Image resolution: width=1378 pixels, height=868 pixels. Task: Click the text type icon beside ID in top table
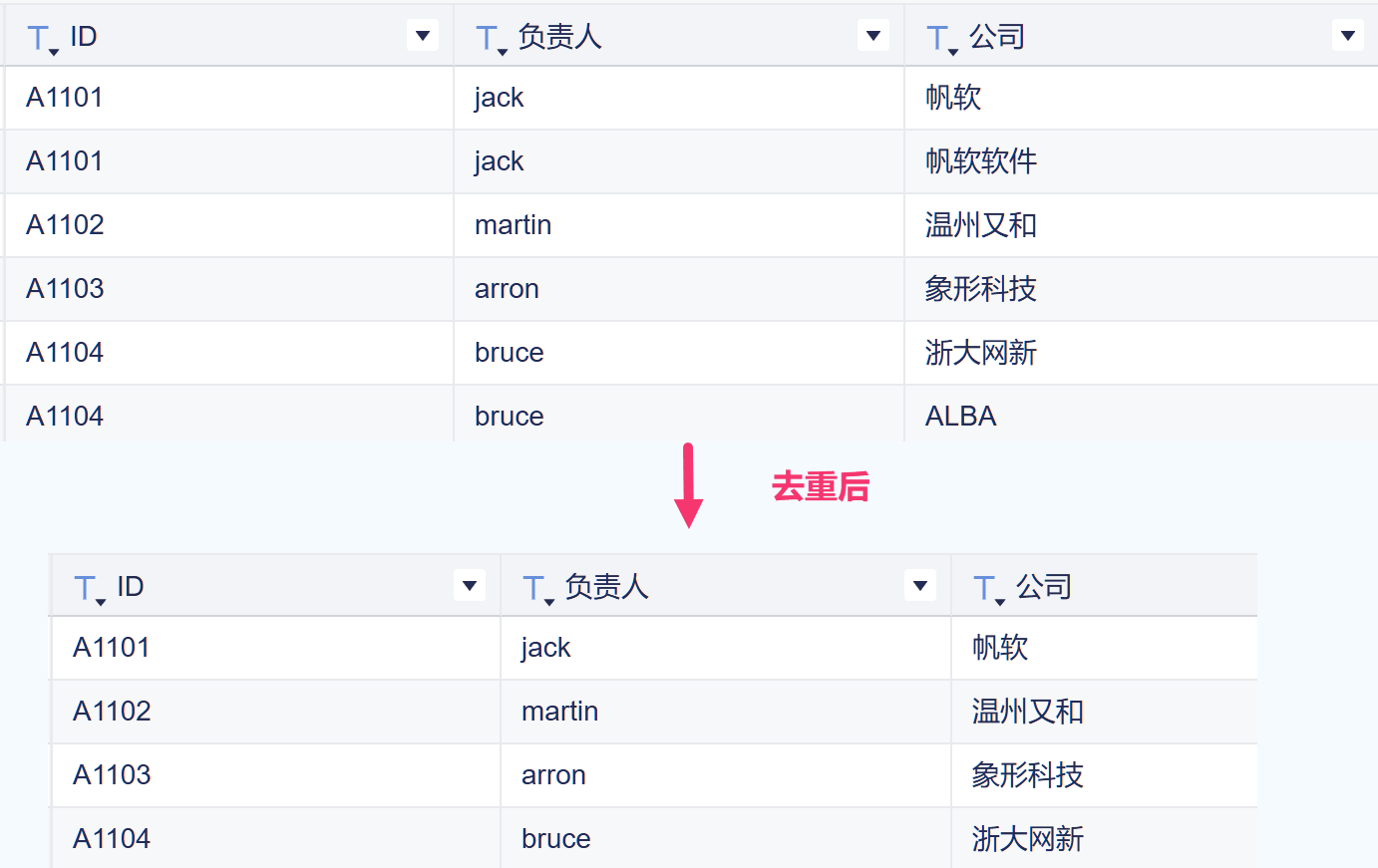[x=41, y=39]
